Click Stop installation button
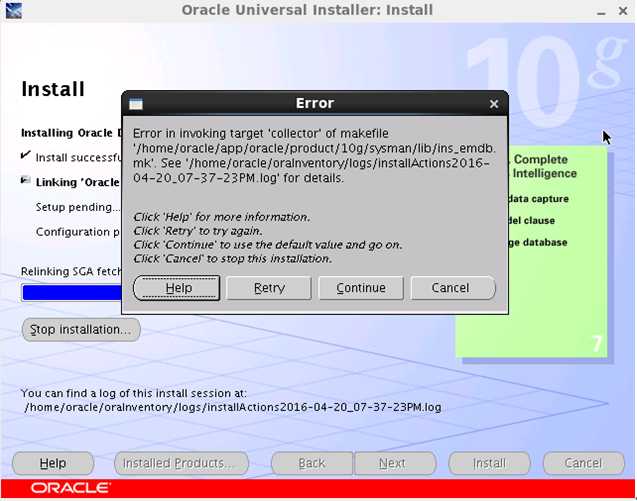 click(81, 330)
